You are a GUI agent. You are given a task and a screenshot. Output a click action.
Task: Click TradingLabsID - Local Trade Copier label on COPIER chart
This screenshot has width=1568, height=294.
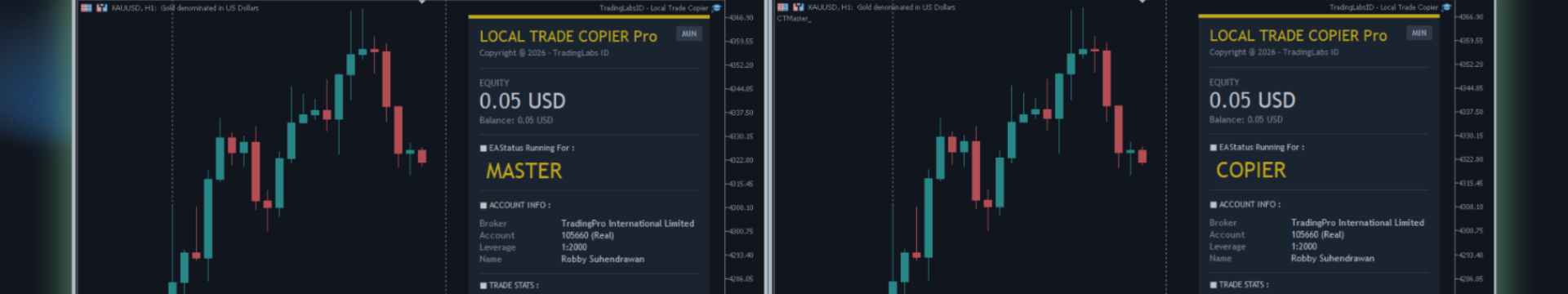pyautogui.click(x=1384, y=7)
